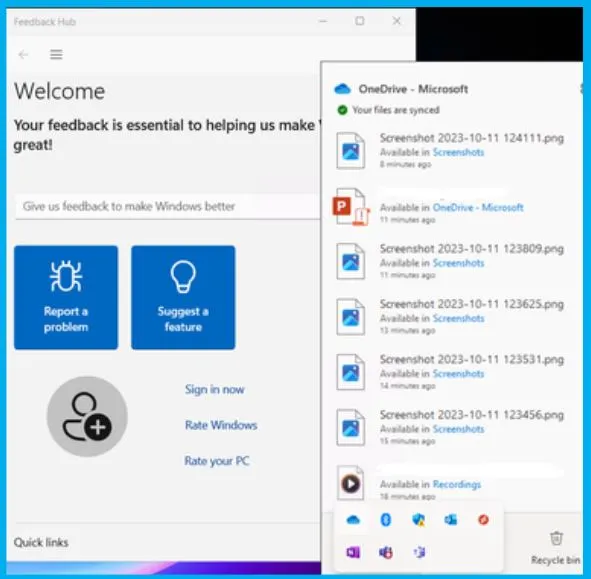Click image file icon beside 123456.png
Screen dimensions: 591x579
click(x=351, y=427)
